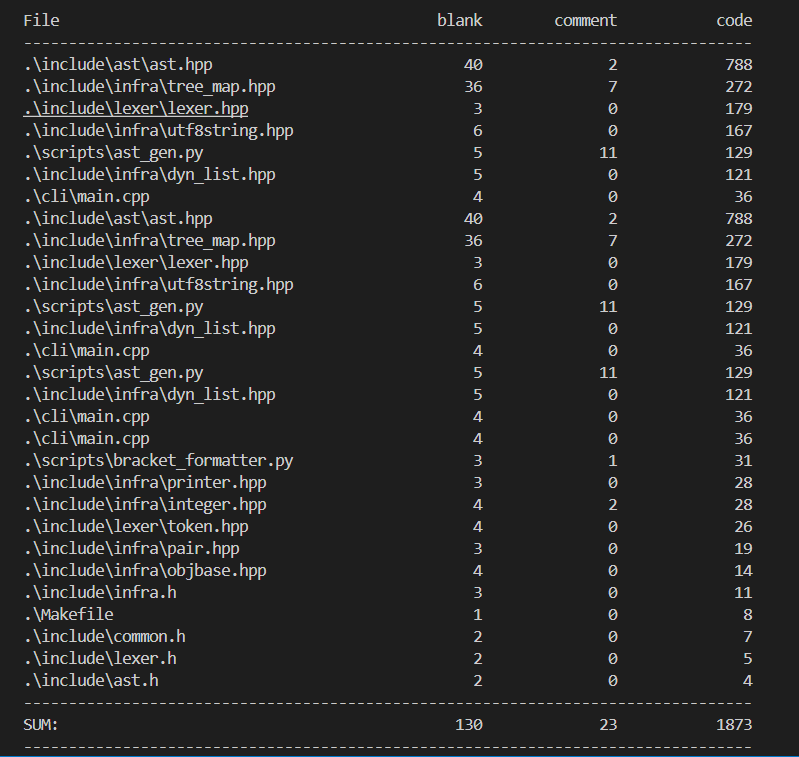This screenshot has height=757, width=799.
Task: Select the comment column header text
Action: 585,21
